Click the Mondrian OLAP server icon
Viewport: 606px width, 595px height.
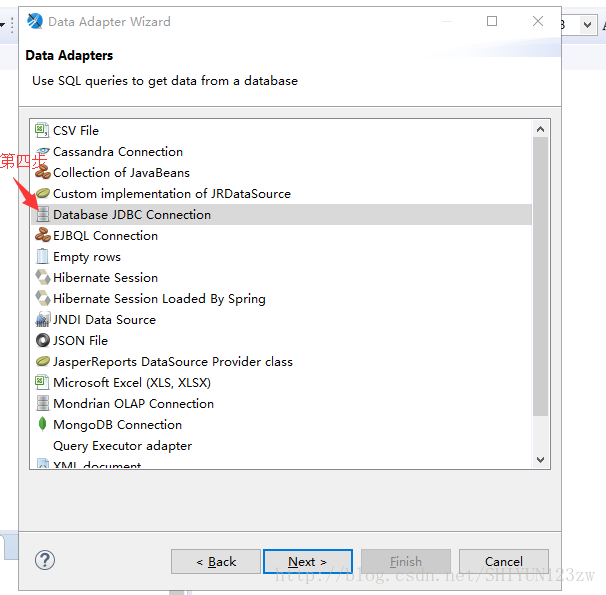tap(43, 403)
